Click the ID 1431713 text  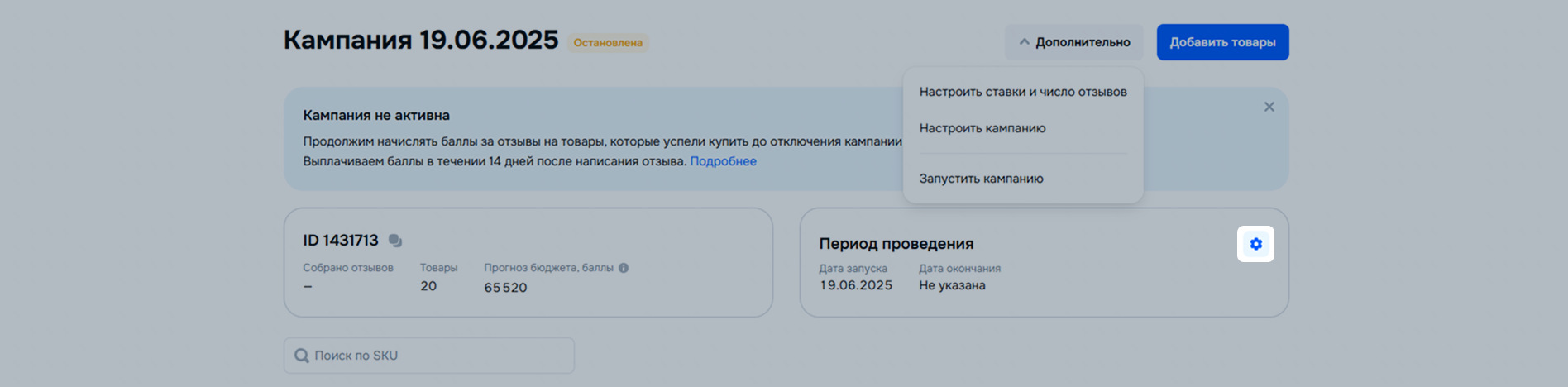pyautogui.click(x=340, y=241)
